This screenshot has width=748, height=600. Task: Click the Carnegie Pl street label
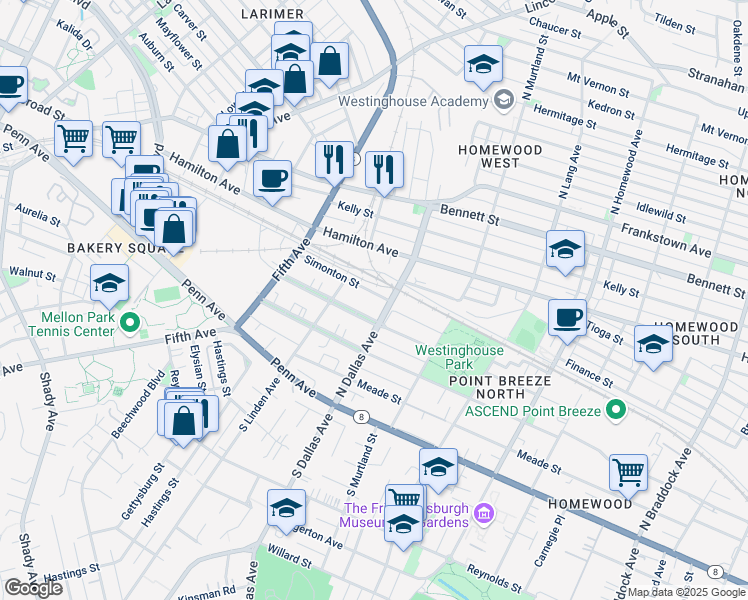(549, 541)
